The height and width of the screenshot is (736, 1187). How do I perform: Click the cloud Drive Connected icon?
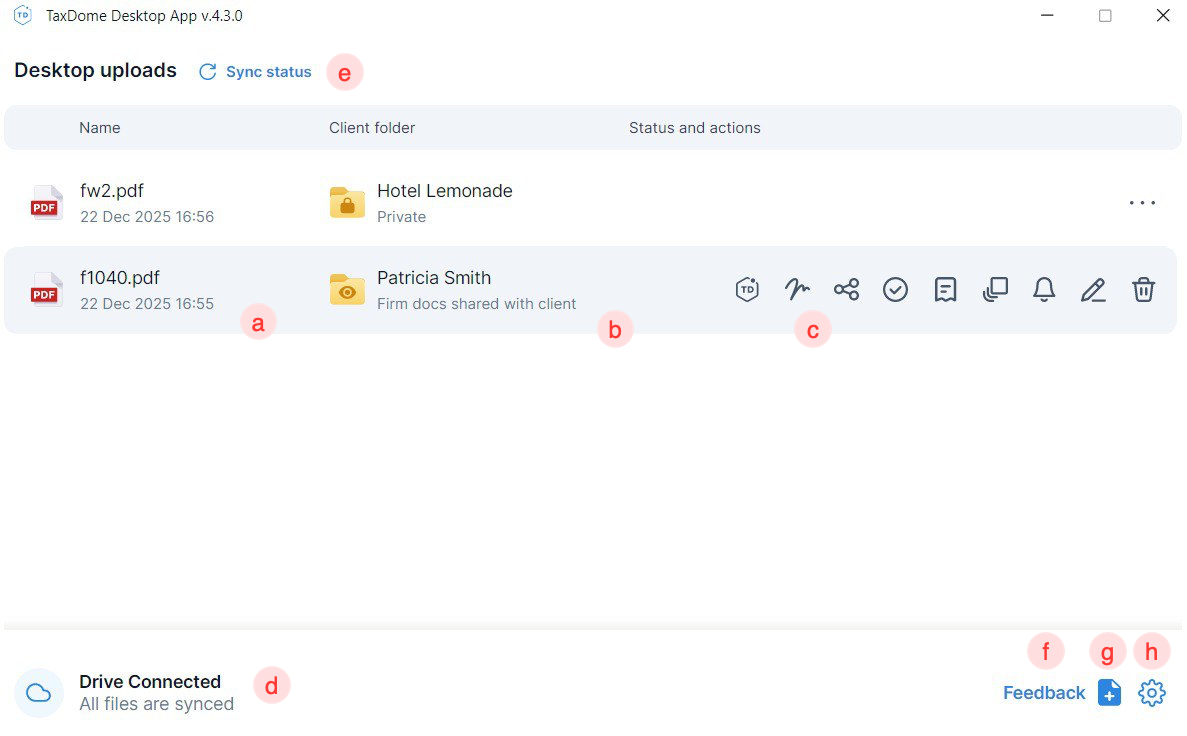(39, 693)
